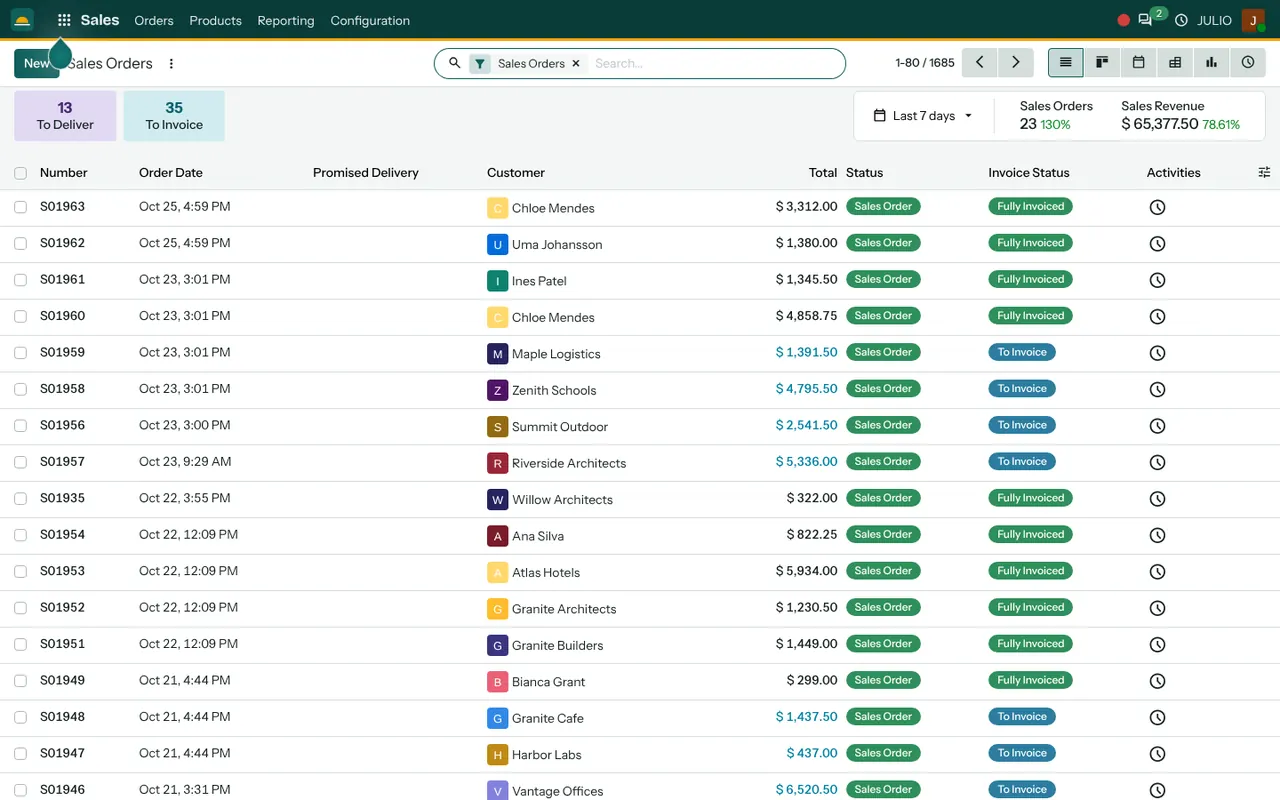Open the Orders menu
This screenshot has width=1280, height=800.
pyautogui.click(x=154, y=20)
